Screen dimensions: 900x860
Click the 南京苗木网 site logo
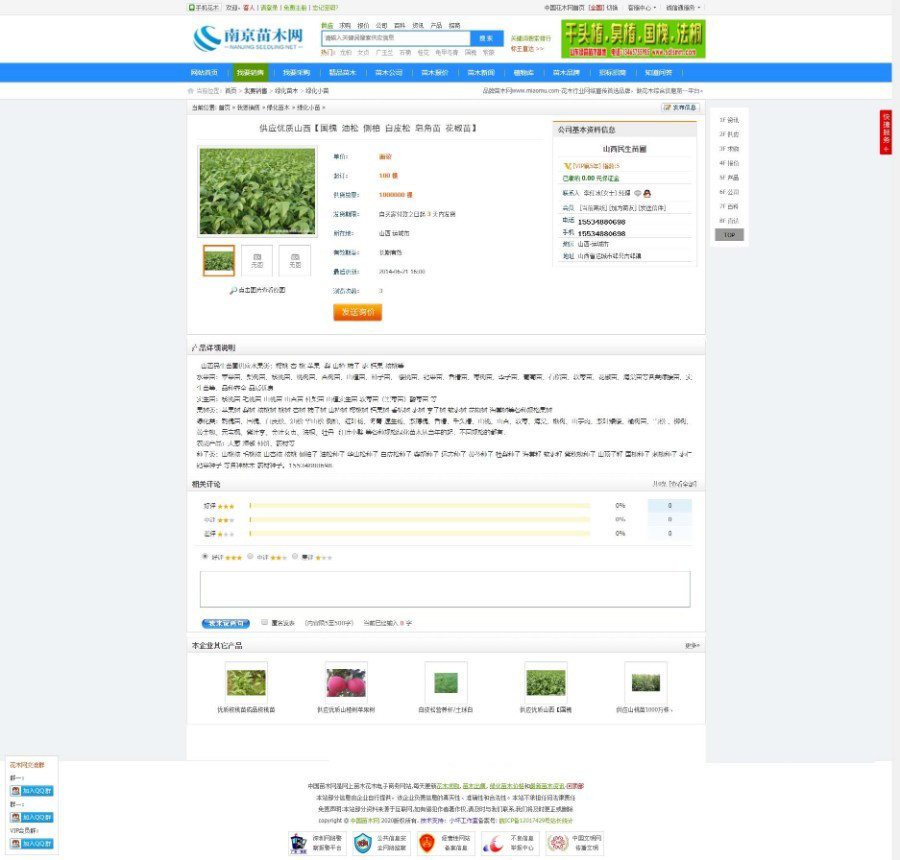[249, 38]
